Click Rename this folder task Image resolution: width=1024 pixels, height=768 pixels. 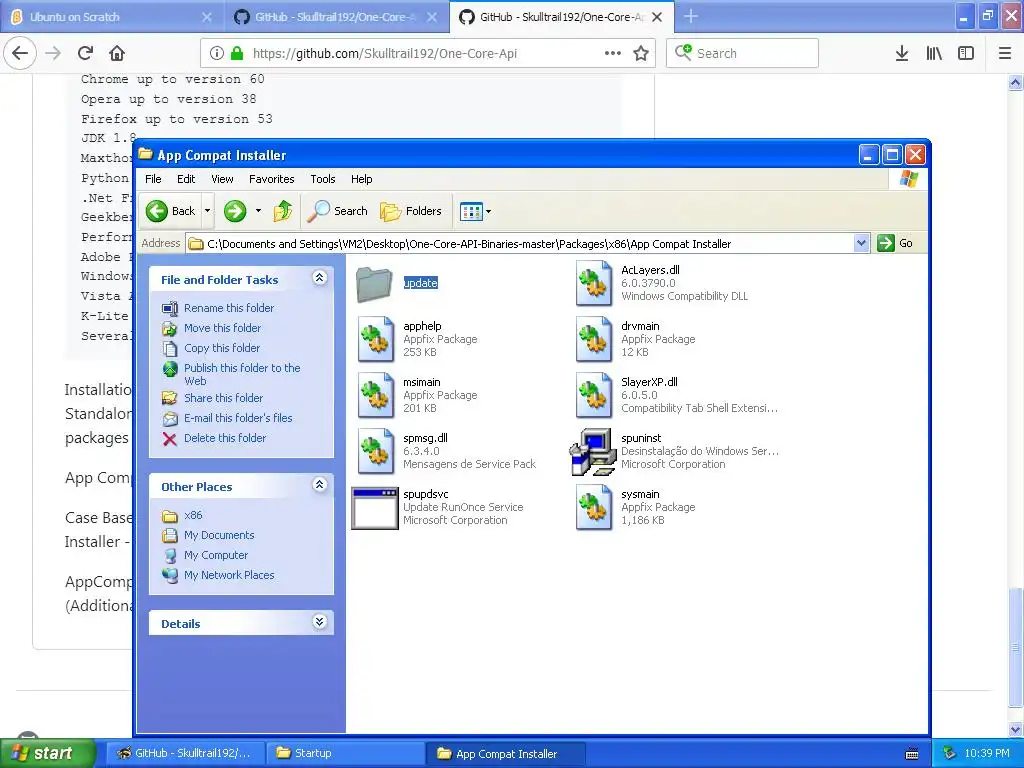(x=229, y=308)
